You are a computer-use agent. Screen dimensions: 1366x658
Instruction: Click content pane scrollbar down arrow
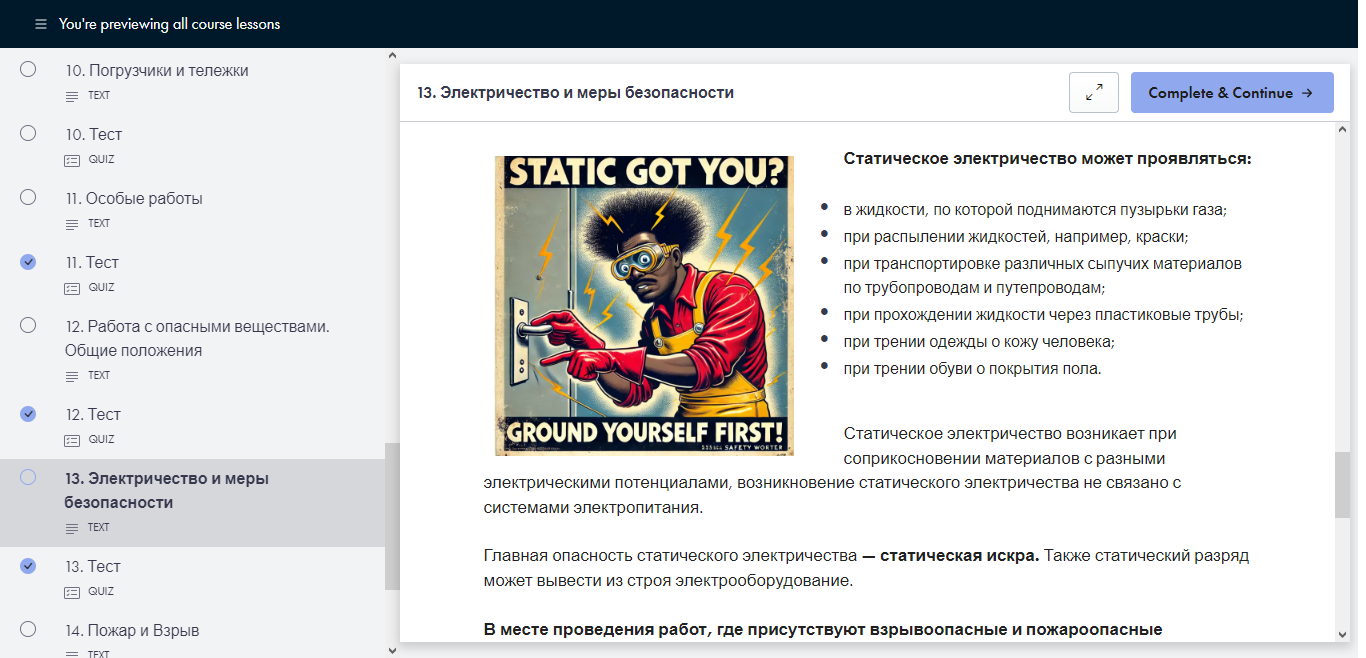click(x=1342, y=634)
